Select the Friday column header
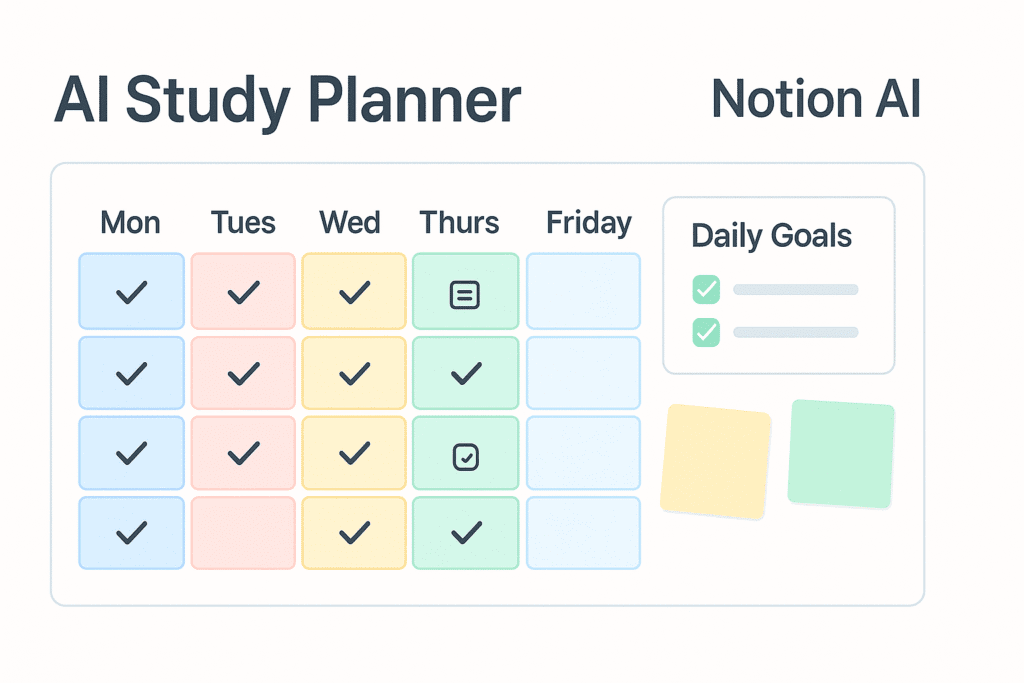The width and height of the screenshot is (1024, 683). [588, 222]
